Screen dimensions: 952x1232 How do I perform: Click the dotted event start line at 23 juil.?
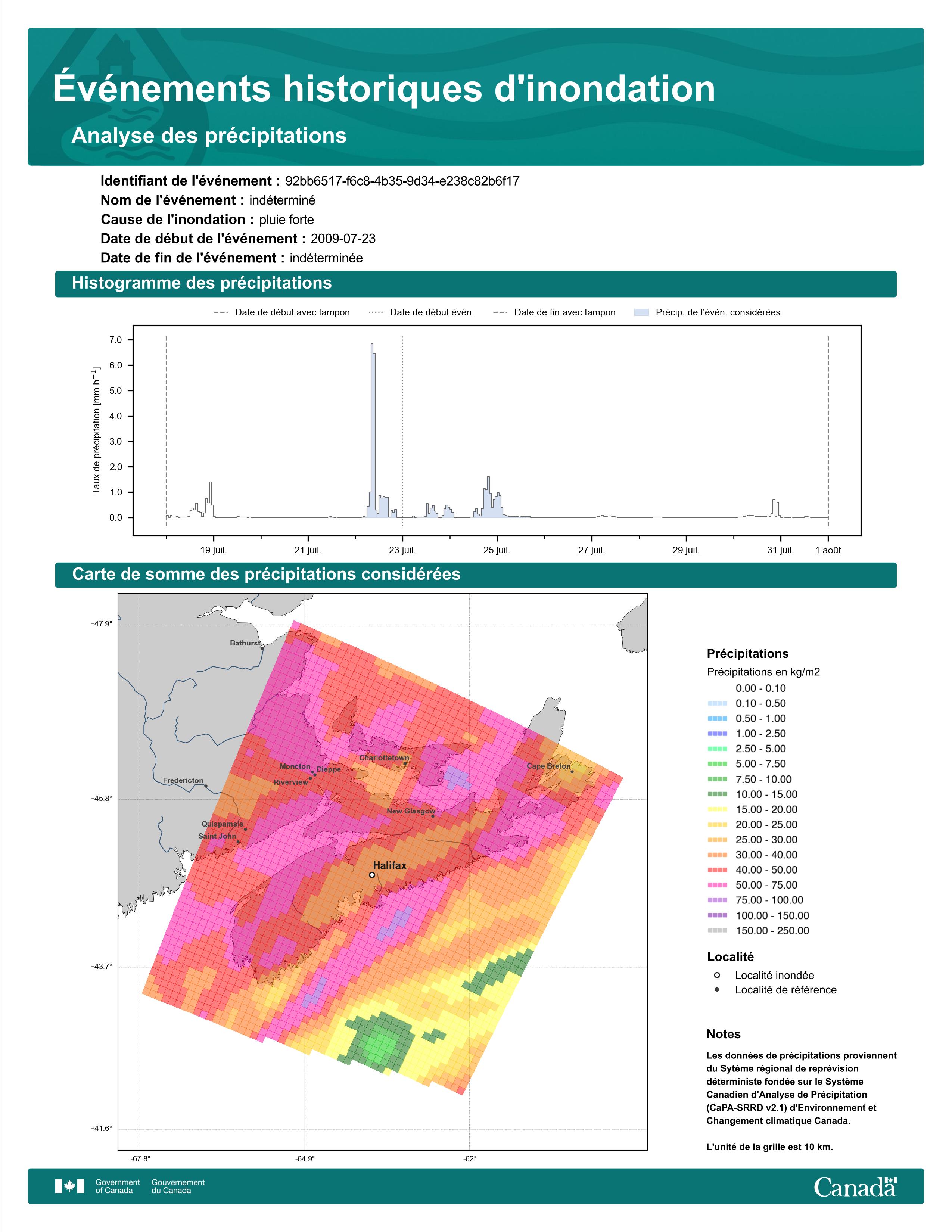(x=402, y=432)
